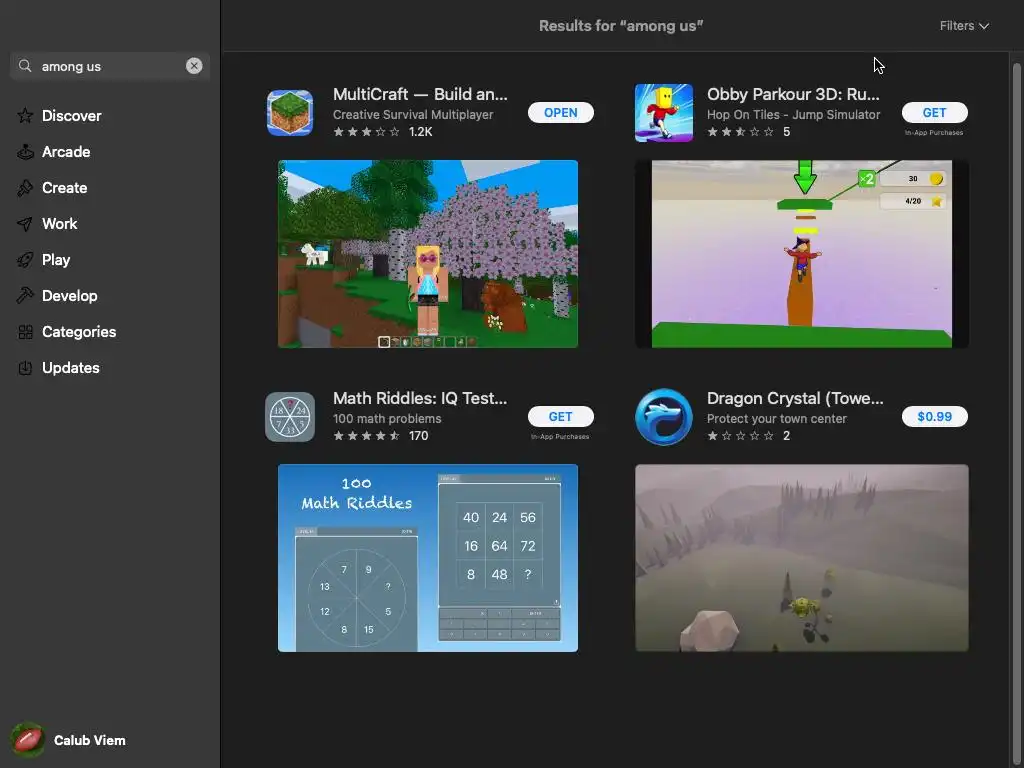Select the Develop hammer icon
Screen dimensions: 1024x768
tap(25, 296)
